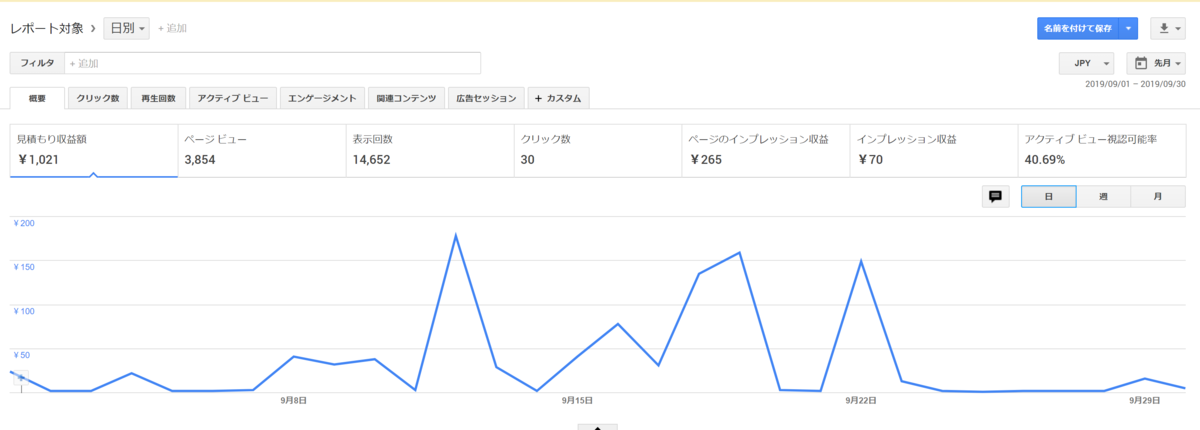The height and width of the screenshot is (430, 1200).
Task: Switch to the 概要 tab
Action: 37,98
